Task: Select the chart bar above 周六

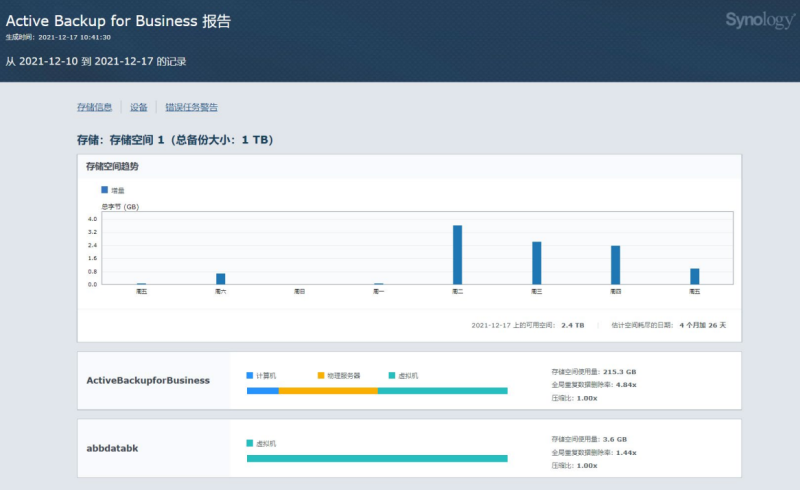Action: [220, 279]
